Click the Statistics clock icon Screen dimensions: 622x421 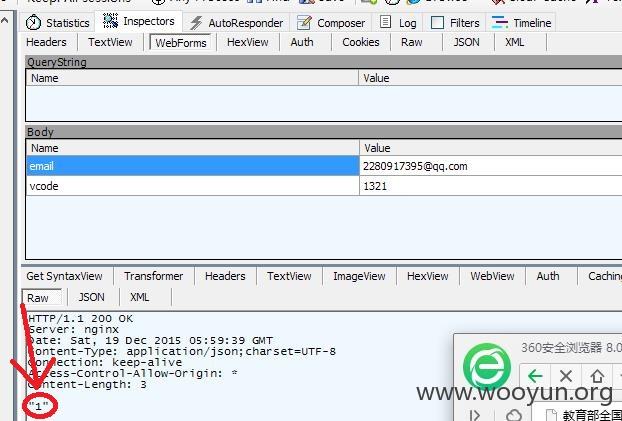pyautogui.click(x=33, y=23)
